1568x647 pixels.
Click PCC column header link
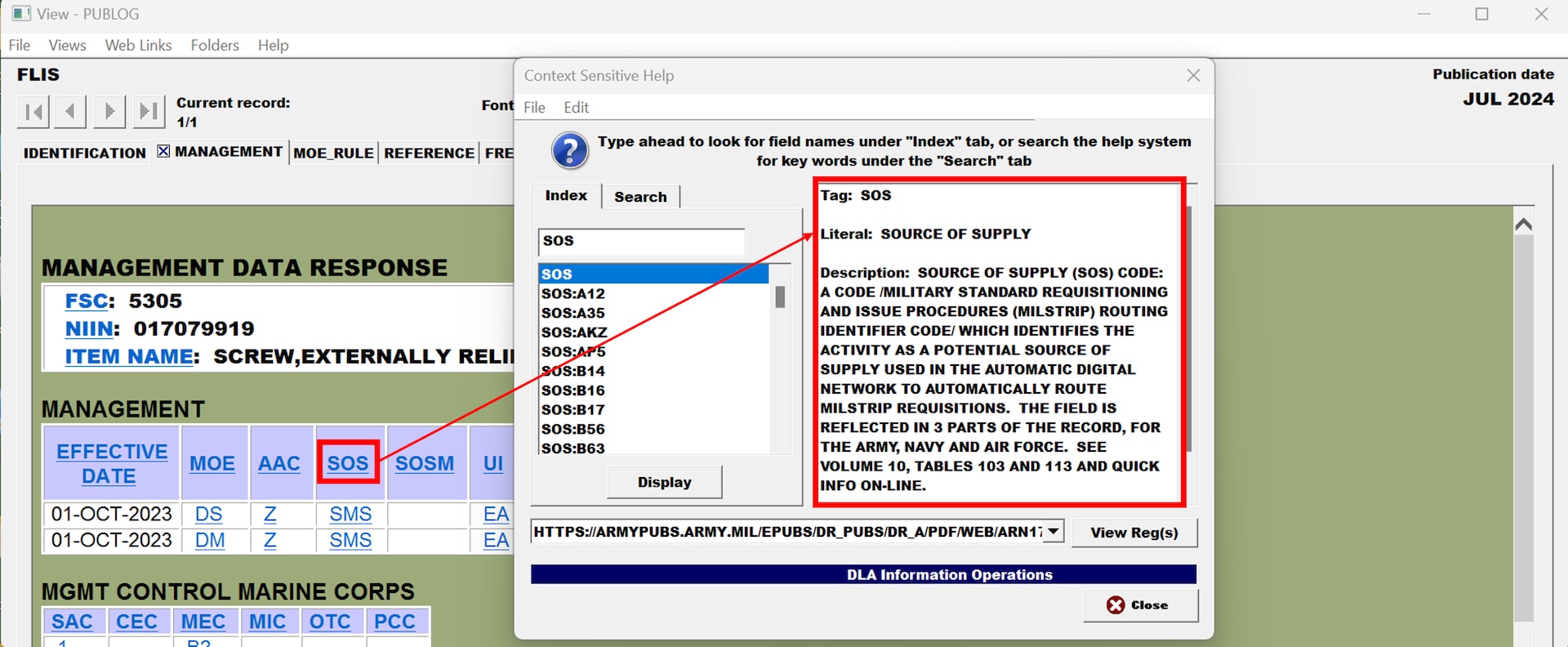coord(394,622)
